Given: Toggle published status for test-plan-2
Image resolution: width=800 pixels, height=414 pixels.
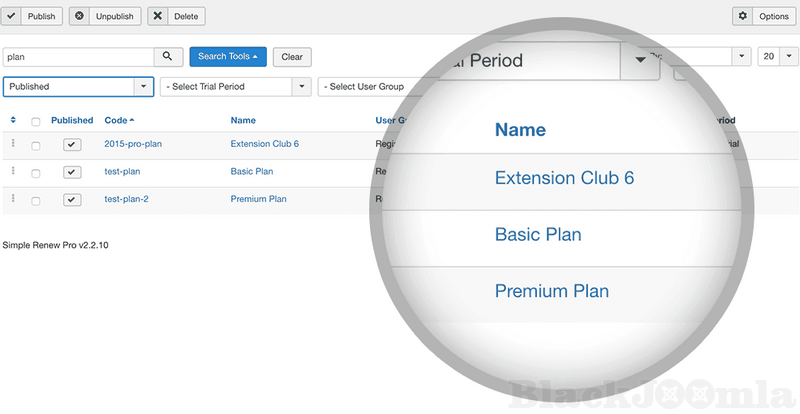Looking at the screenshot, I should click(x=72, y=199).
